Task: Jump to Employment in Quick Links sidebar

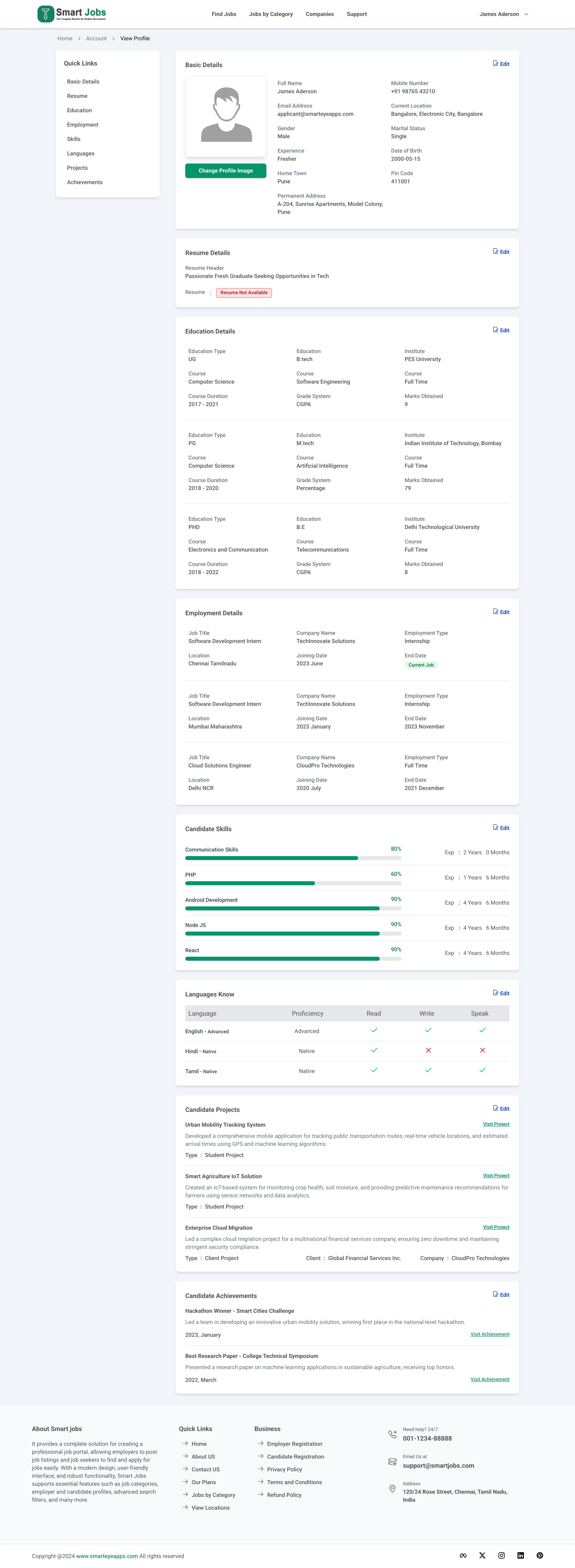Action: 83,125
